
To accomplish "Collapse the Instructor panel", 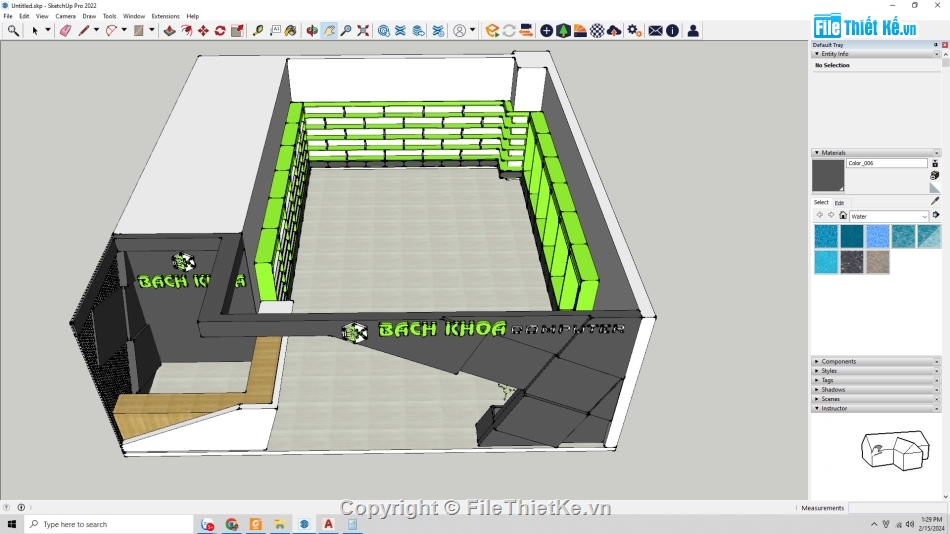I will 817,409.
